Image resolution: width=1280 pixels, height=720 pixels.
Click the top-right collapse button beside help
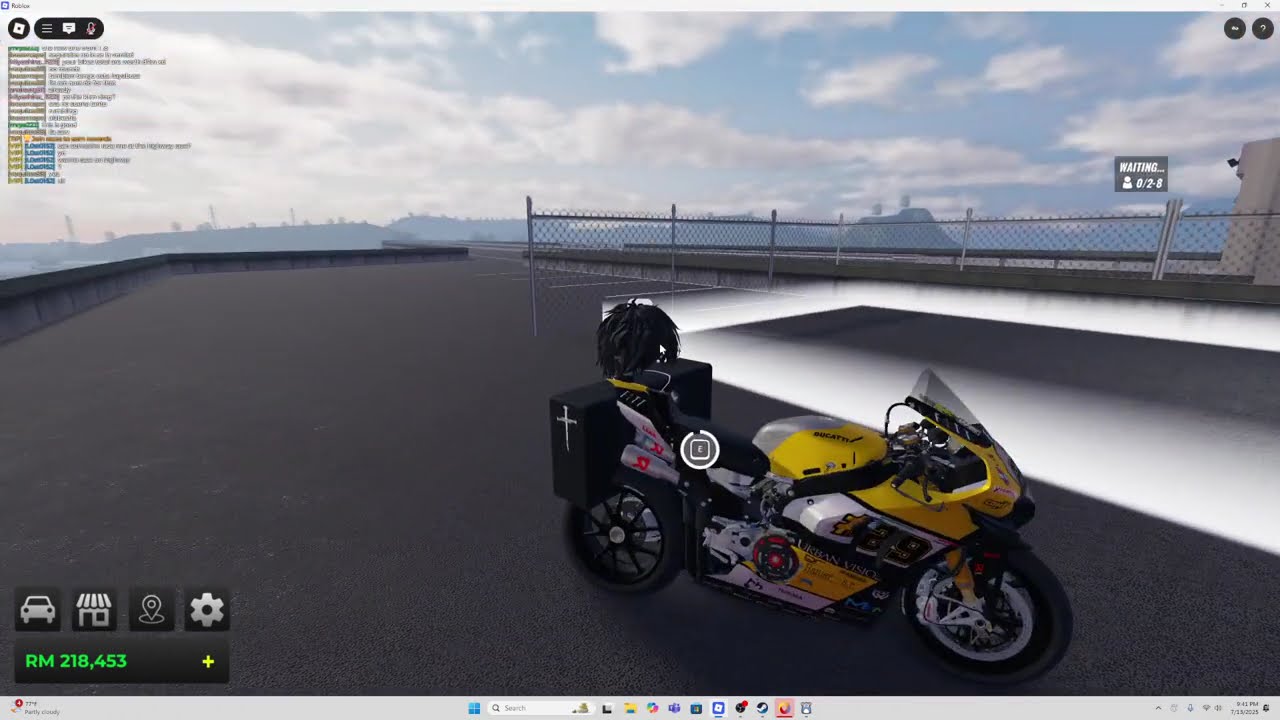click(x=1235, y=29)
